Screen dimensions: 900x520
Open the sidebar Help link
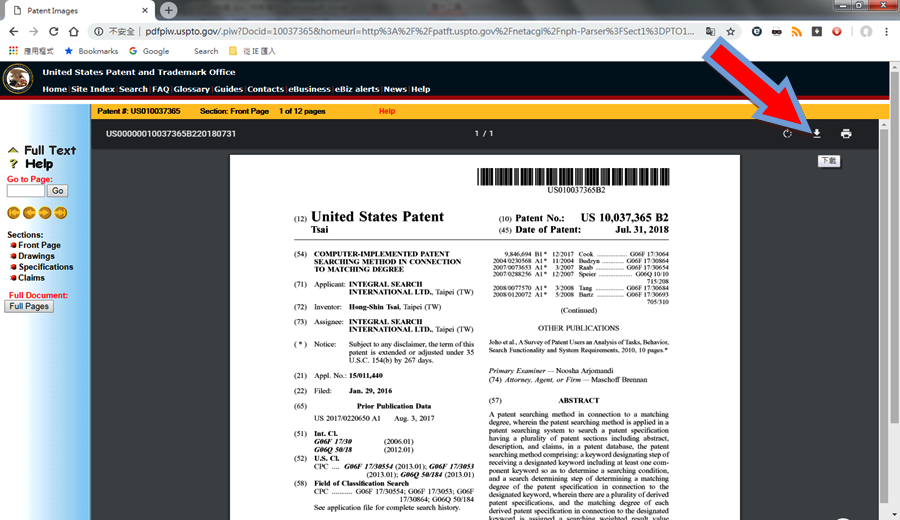click(39, 164)
